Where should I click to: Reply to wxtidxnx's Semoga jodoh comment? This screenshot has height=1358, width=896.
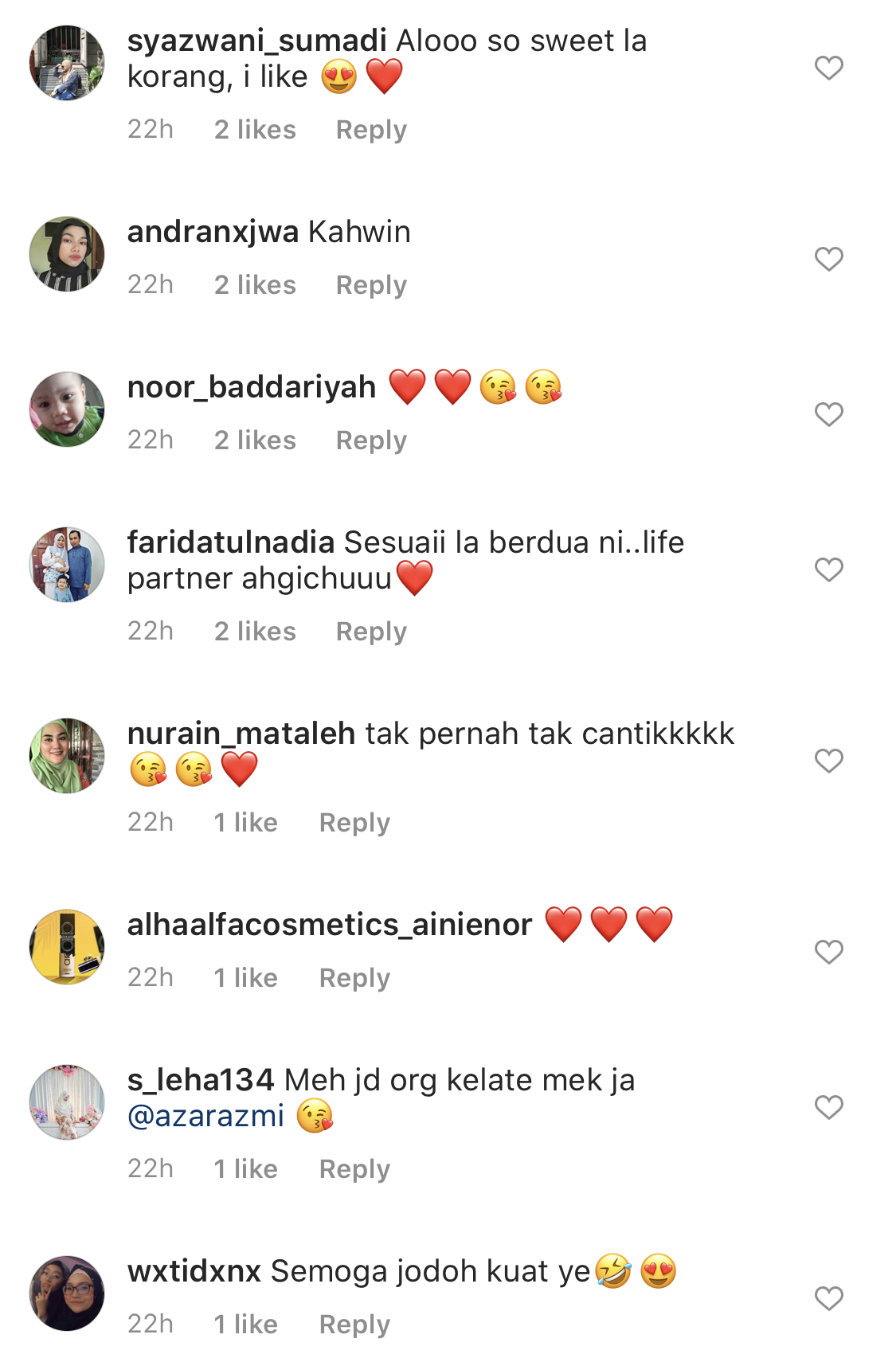[354, 1325]
